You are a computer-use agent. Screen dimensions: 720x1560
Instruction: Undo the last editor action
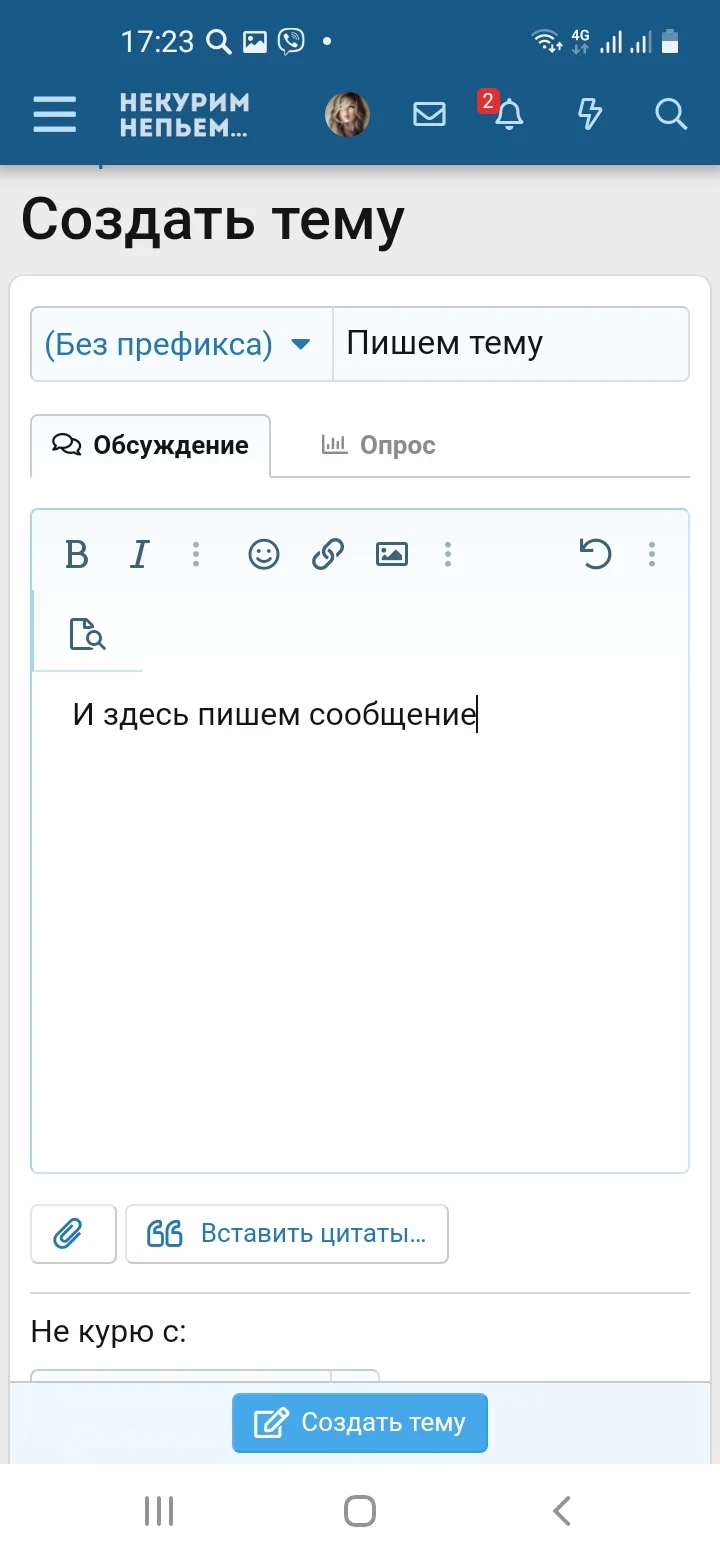[596, 554]
